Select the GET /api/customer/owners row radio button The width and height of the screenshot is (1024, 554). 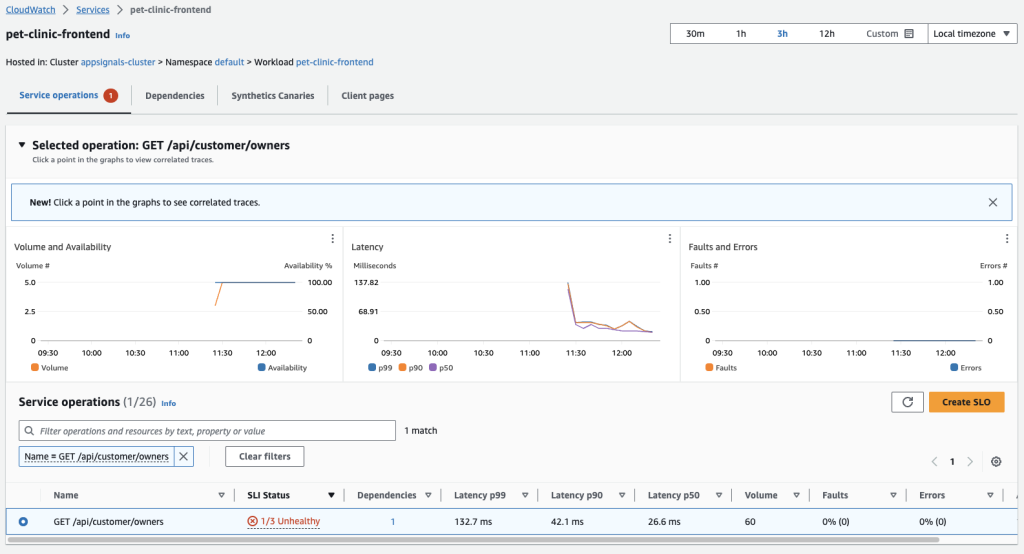pos(24,521)
